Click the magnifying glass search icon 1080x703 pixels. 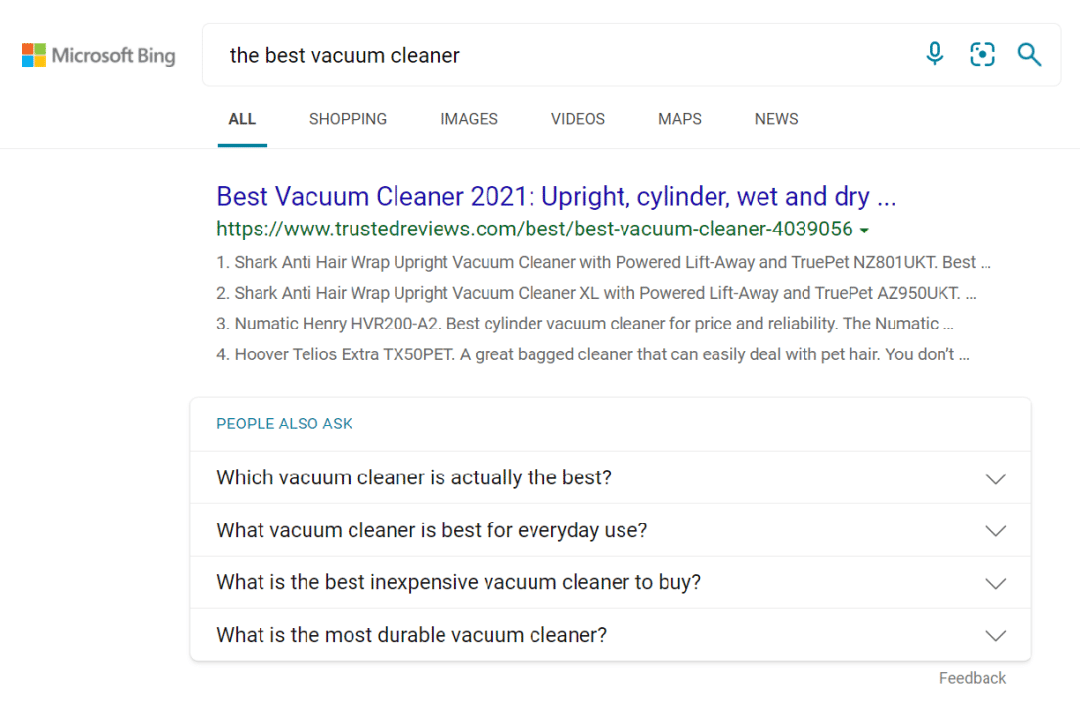pos(1029,54)
